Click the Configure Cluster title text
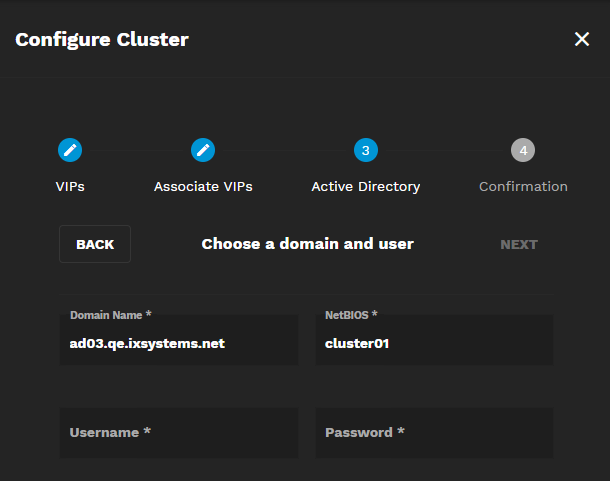This screenshot has width=610, height=481. click(x=102, y=40)
